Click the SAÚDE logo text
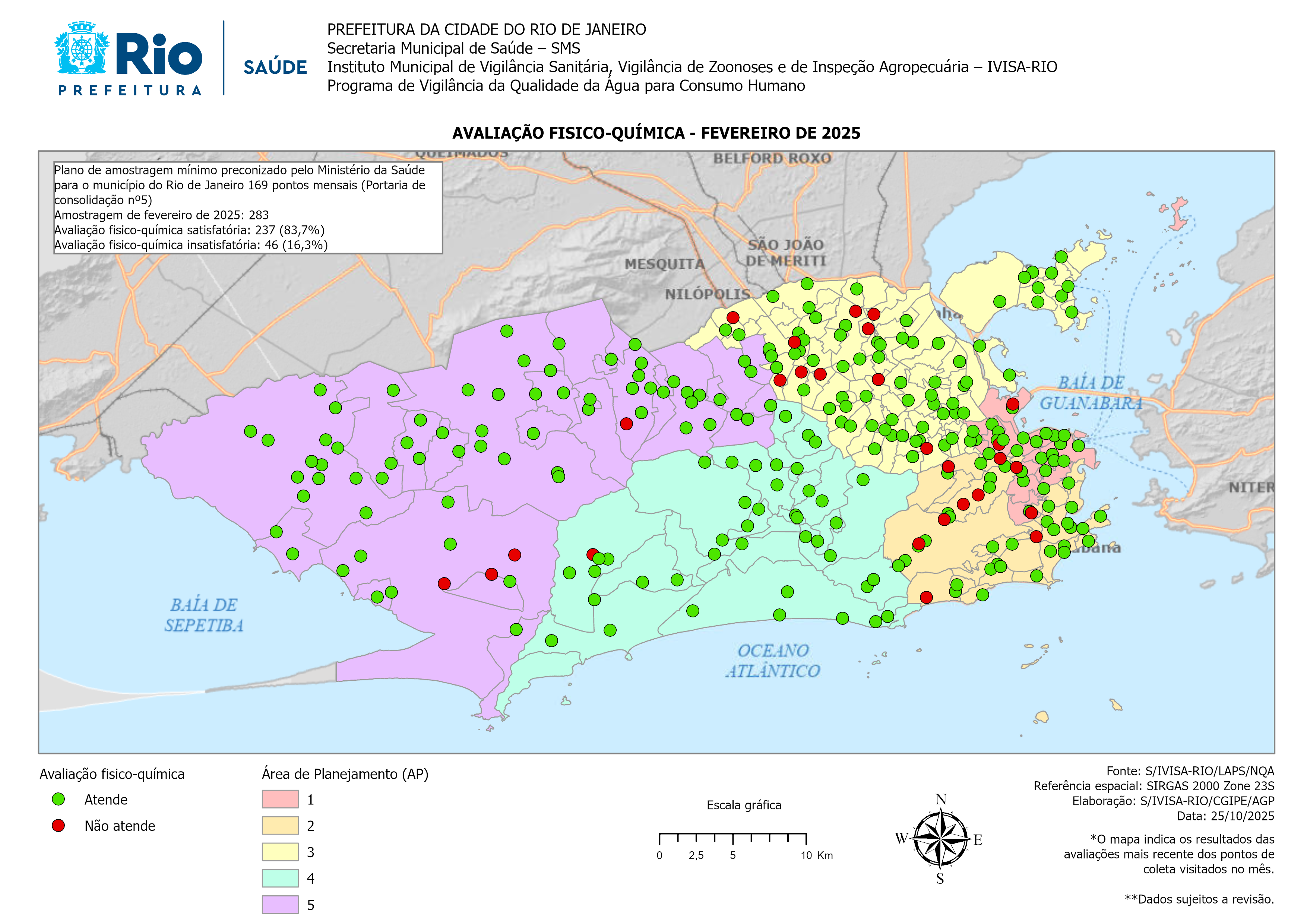1307x924 pixels. tap(275, 67)
